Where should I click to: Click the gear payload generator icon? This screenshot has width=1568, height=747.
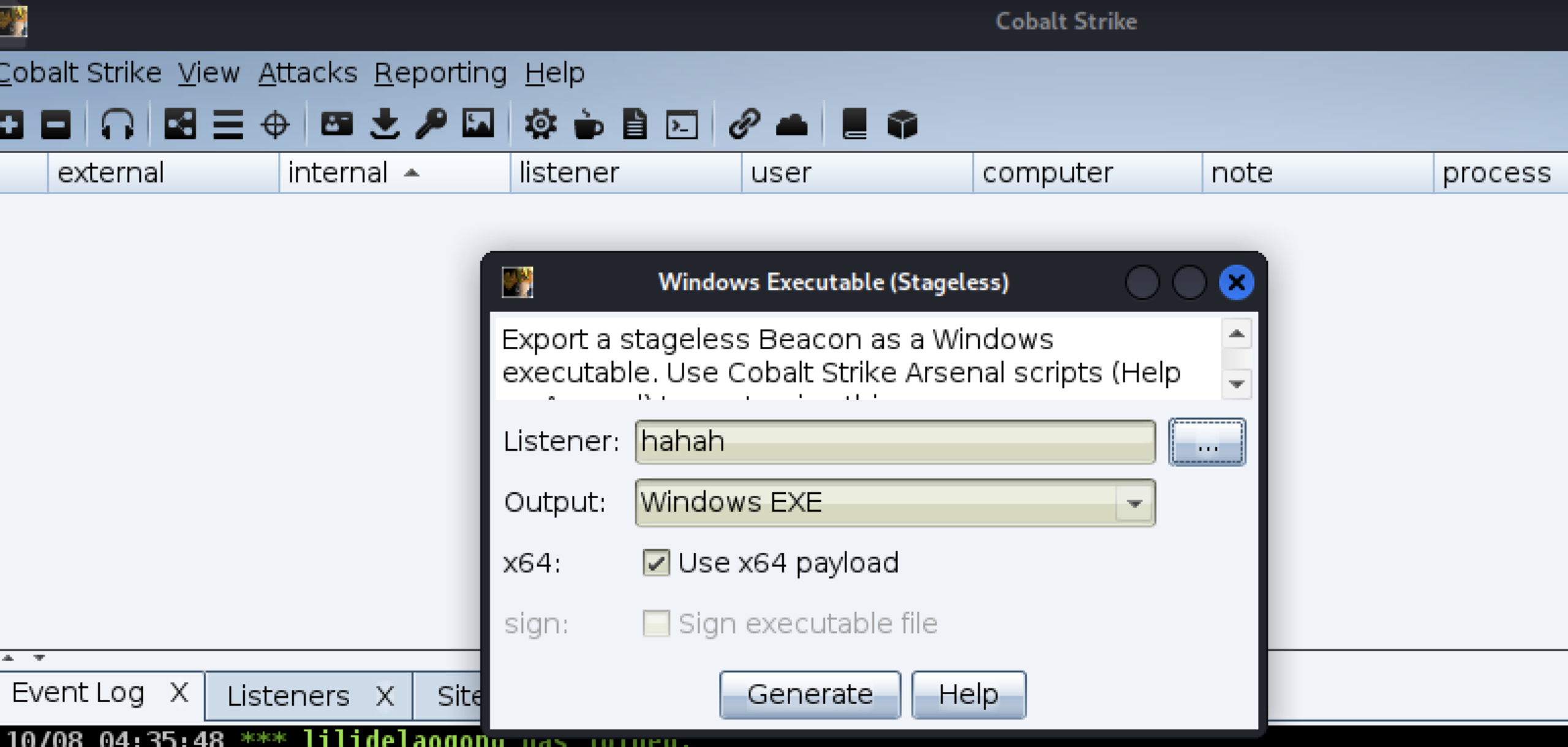click(x=541, y=124)
